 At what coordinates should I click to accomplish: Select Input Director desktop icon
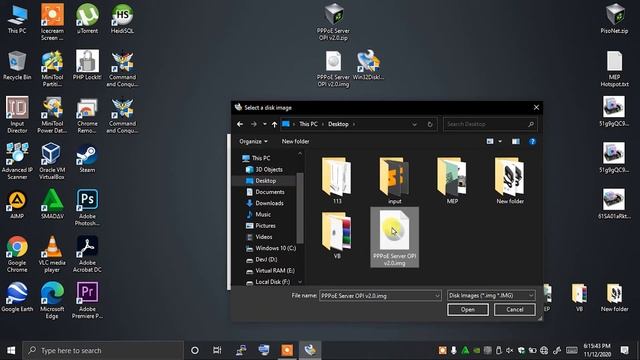[17, 115]
